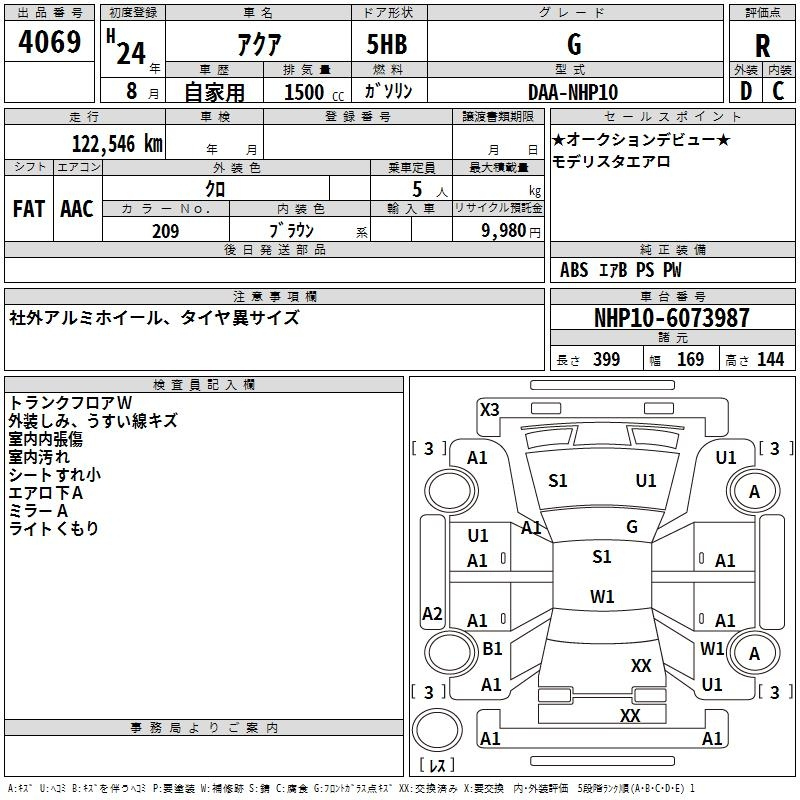Image resolution: width=800 pixels, height=800 pixels.
Task: Click the lot number 4069
Action: coord(49,41)
